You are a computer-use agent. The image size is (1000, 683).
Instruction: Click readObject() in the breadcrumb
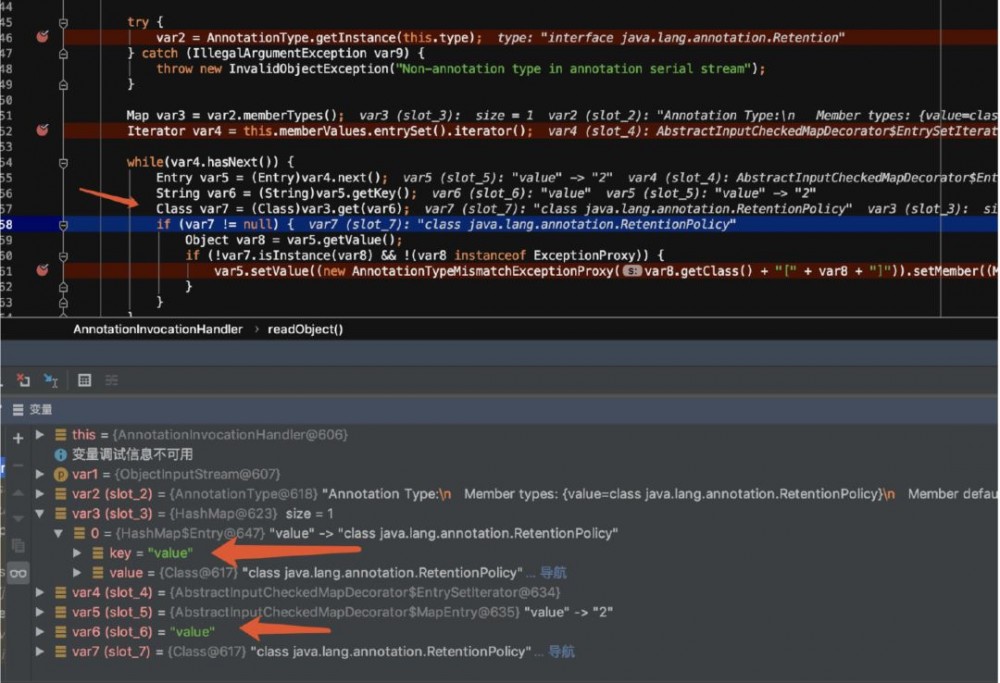tap(305, 330)
